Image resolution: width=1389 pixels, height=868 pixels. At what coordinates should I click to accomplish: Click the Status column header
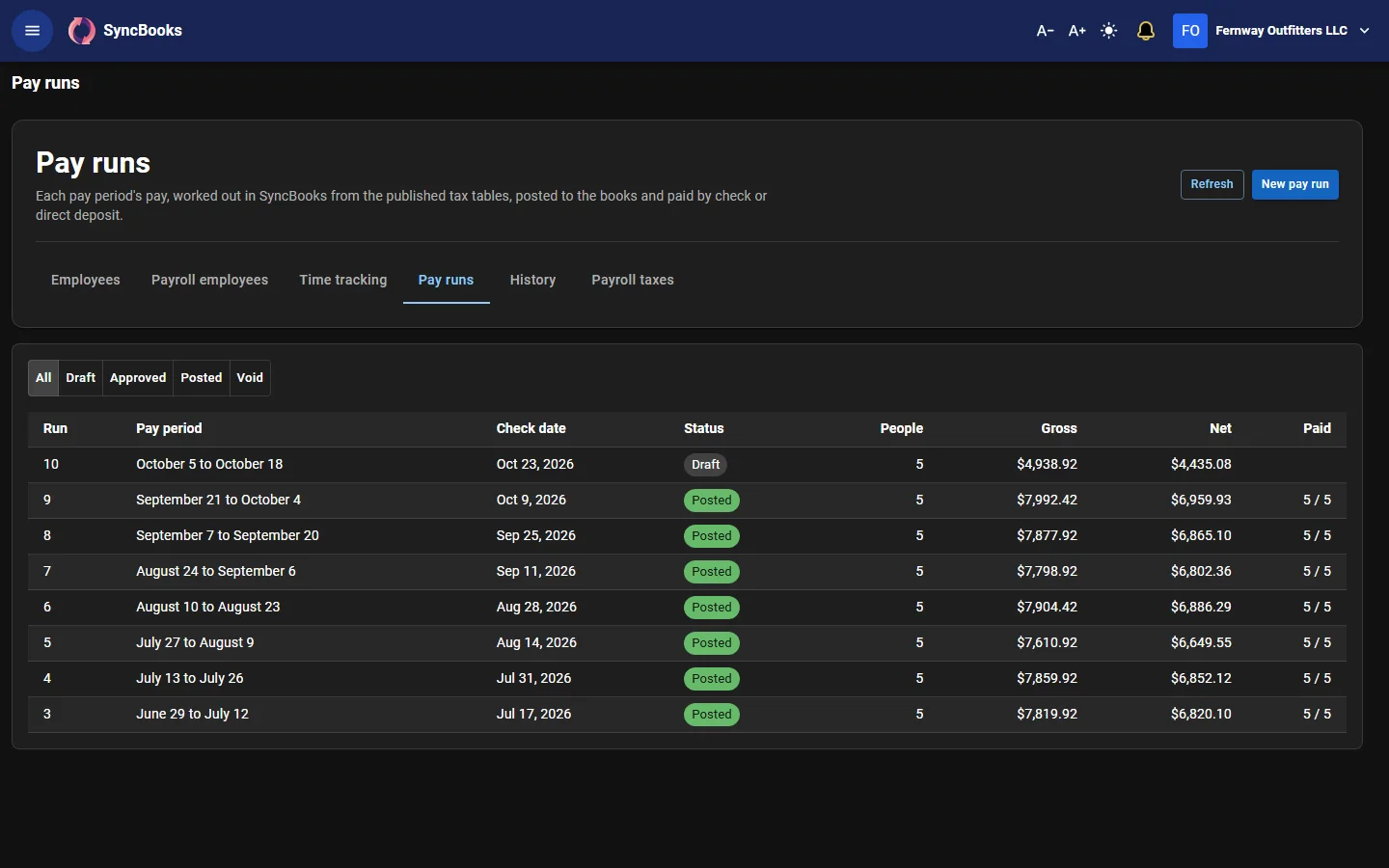point(704,428)
